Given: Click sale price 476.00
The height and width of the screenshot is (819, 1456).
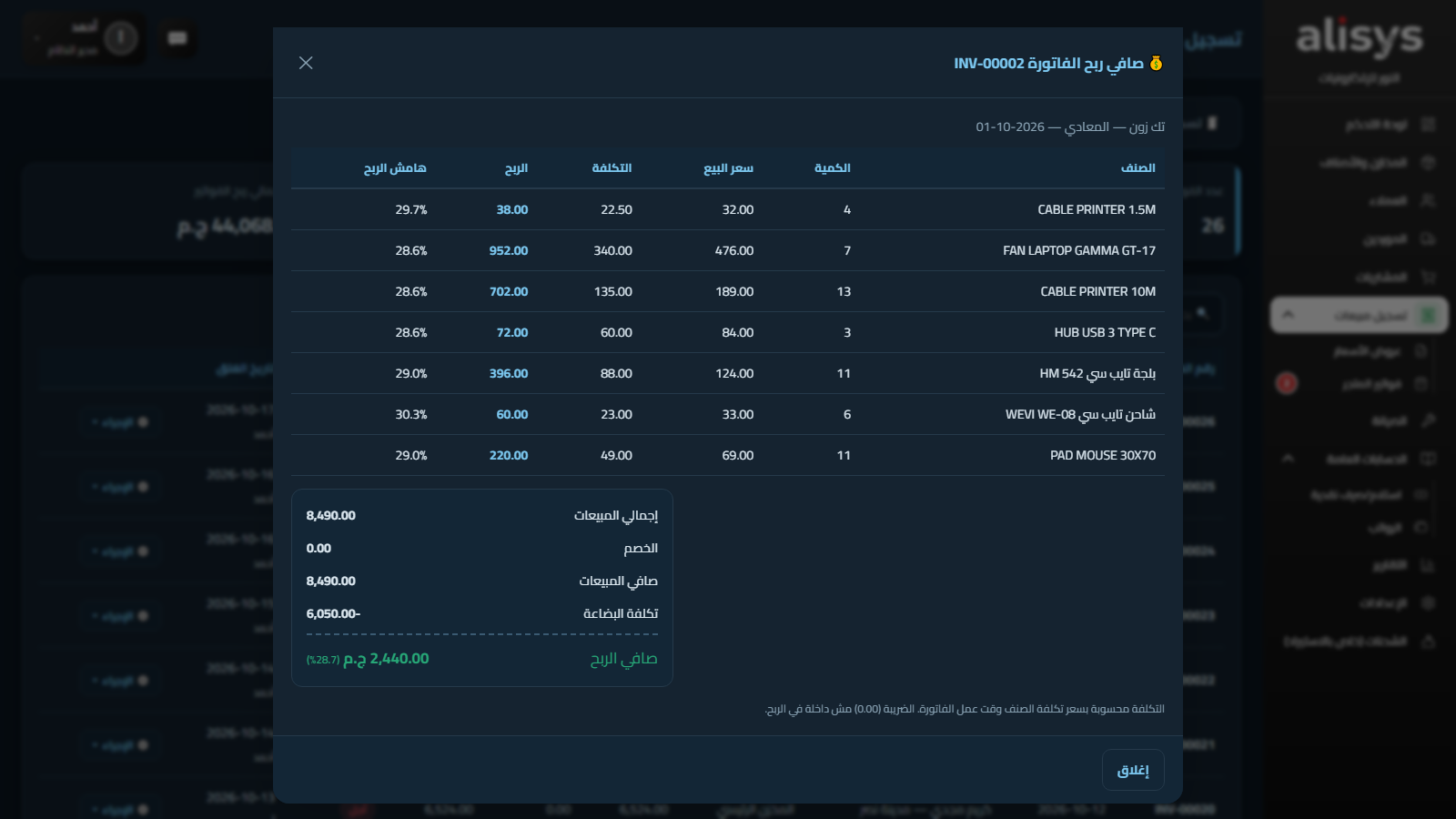Looking at the screenshot, I should click(x=734, y=250).
